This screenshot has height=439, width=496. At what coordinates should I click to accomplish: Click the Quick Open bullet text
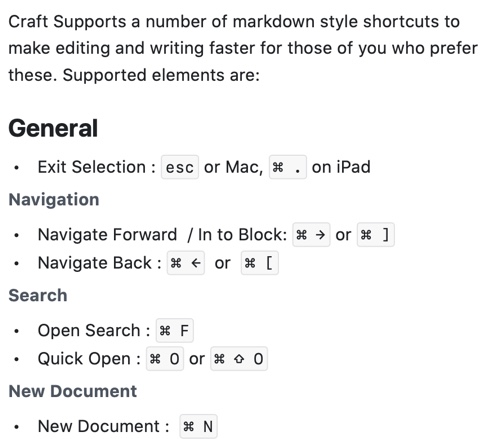pyautogui.click(x=89, y=359)
